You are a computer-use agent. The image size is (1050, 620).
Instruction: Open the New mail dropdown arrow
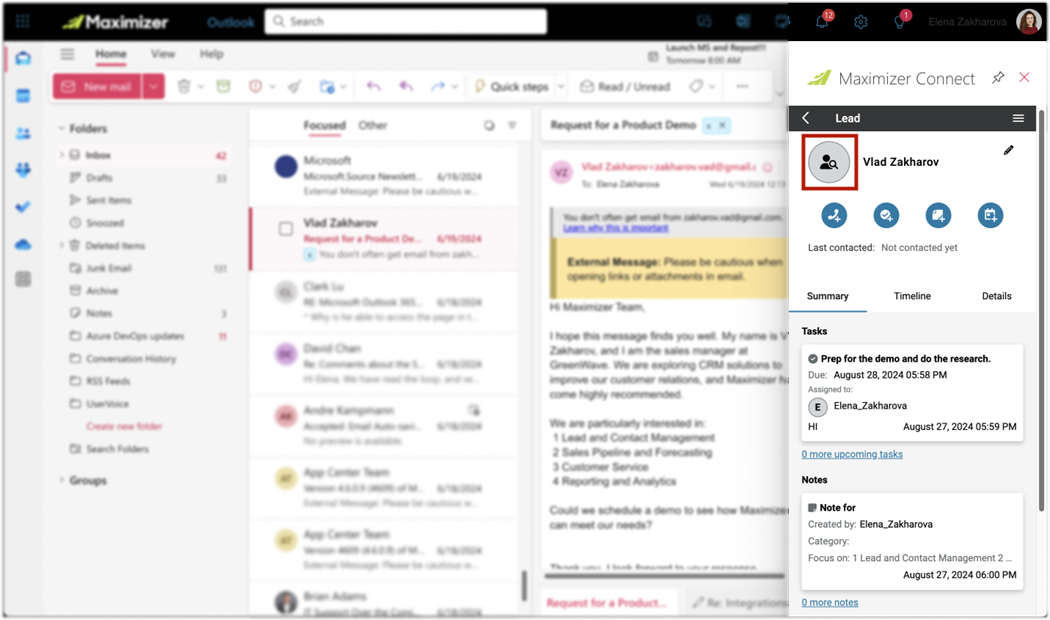[x=153, y=86]
